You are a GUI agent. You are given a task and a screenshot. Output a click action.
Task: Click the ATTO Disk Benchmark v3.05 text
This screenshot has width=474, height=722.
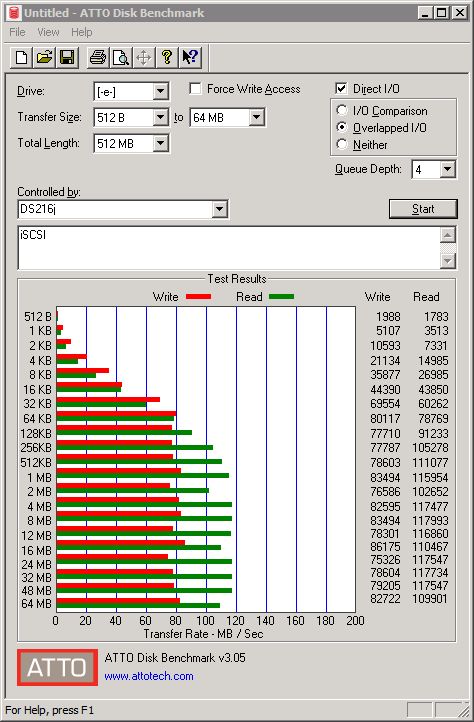[x=175, y=658]
